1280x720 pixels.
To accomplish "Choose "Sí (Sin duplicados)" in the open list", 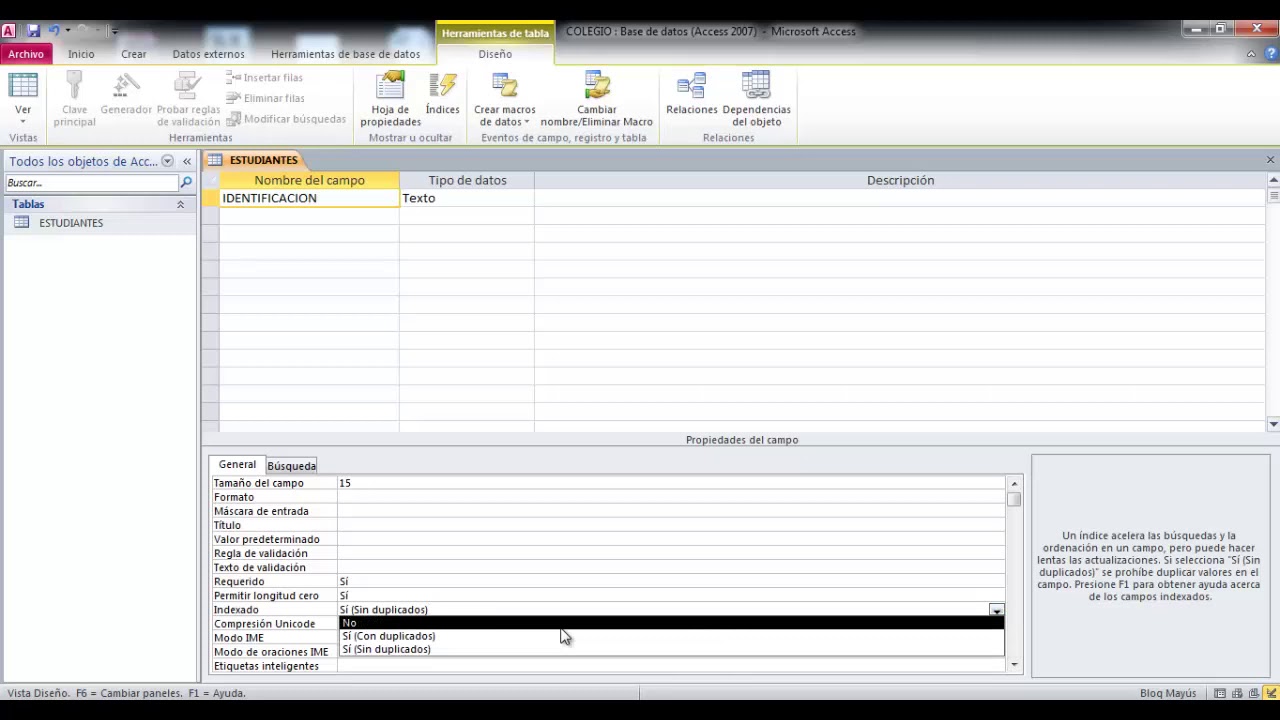I will 671,649.
